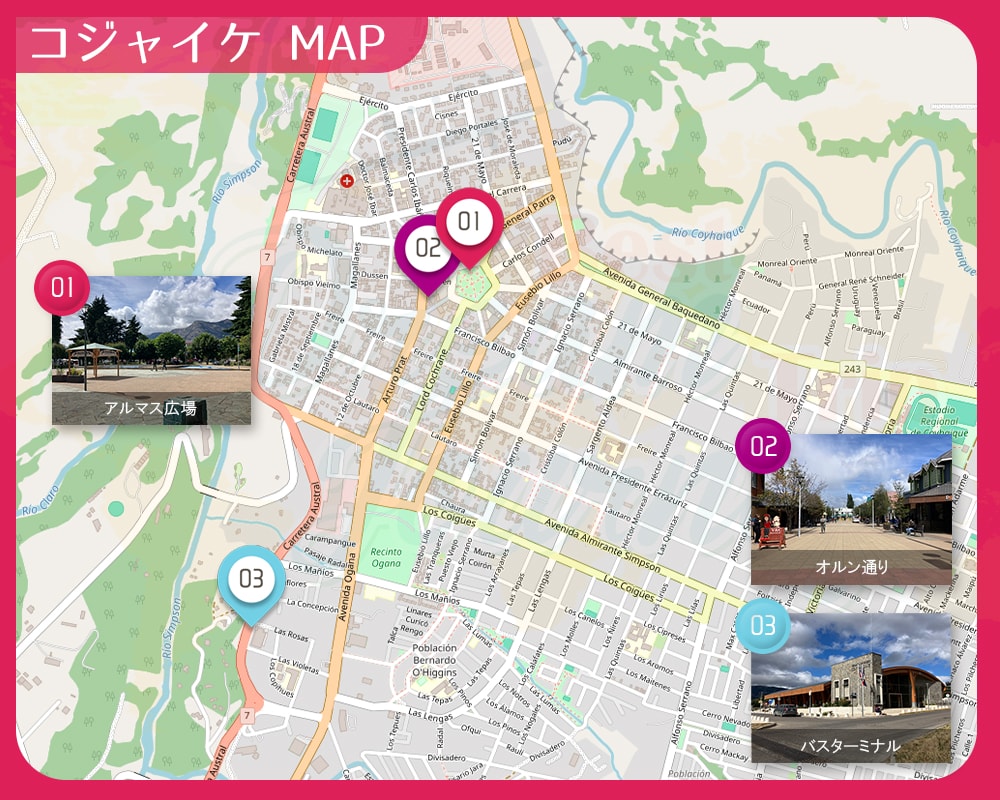Viewport: 1000px width, 800px height.
Task: Click the blue 03 badge beside terminal photo
Action: click(763, 626)
